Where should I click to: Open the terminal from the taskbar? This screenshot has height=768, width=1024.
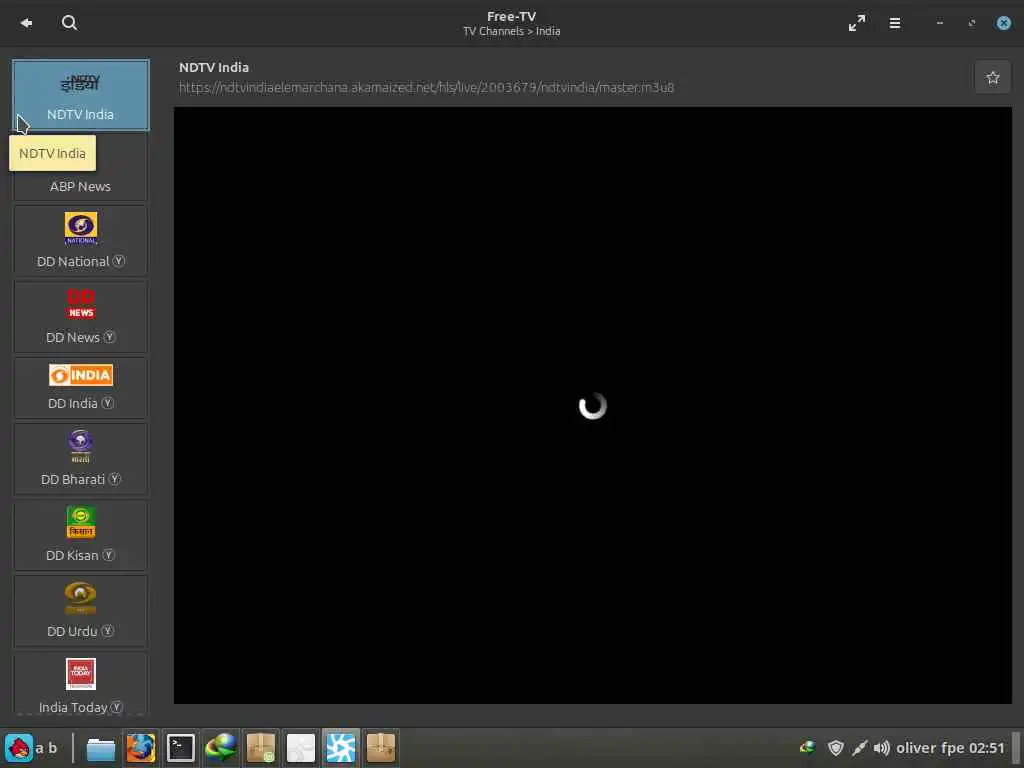[180, 748]
